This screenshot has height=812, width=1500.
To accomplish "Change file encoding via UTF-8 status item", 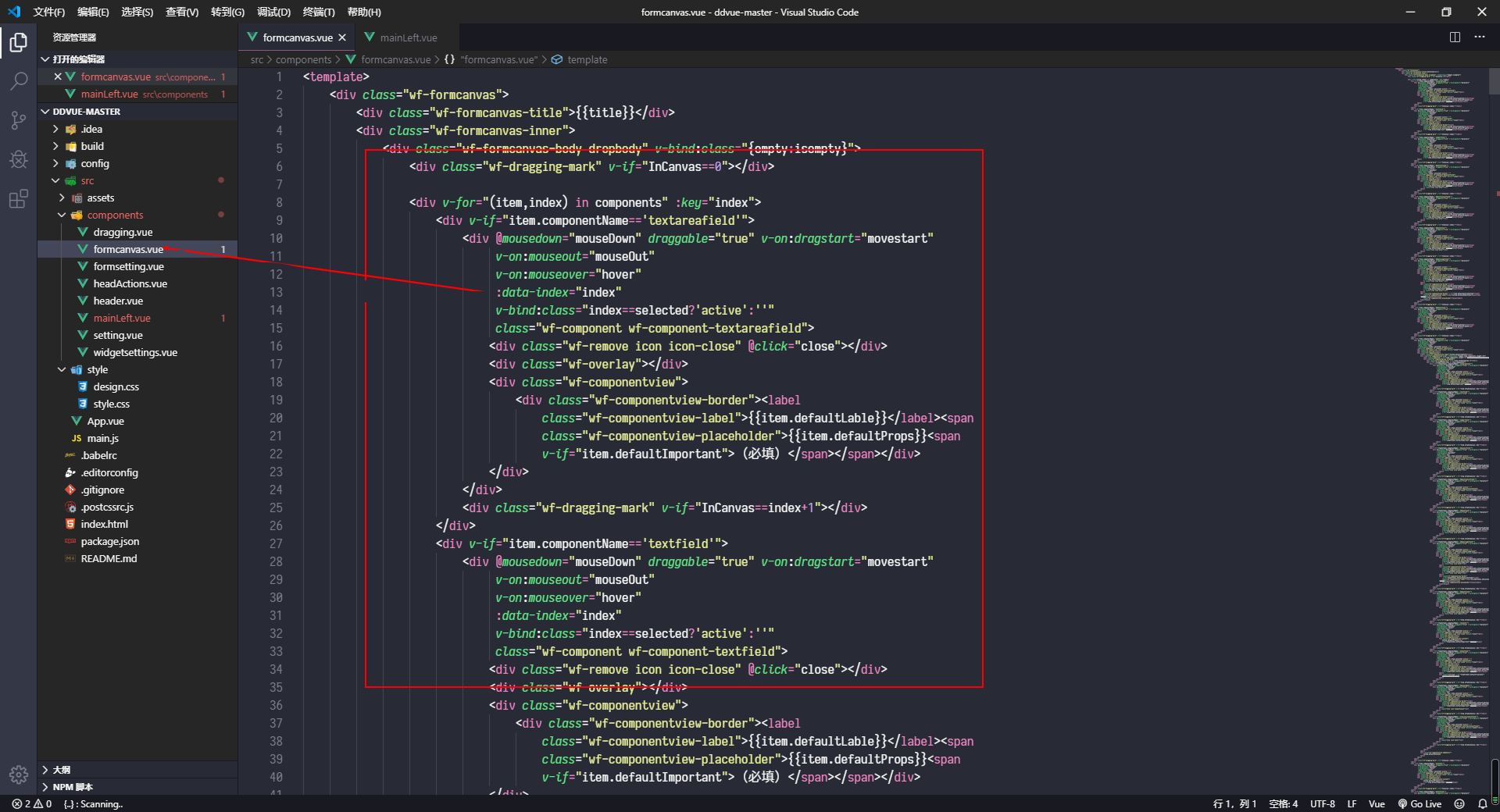I will coord(1322,803).
